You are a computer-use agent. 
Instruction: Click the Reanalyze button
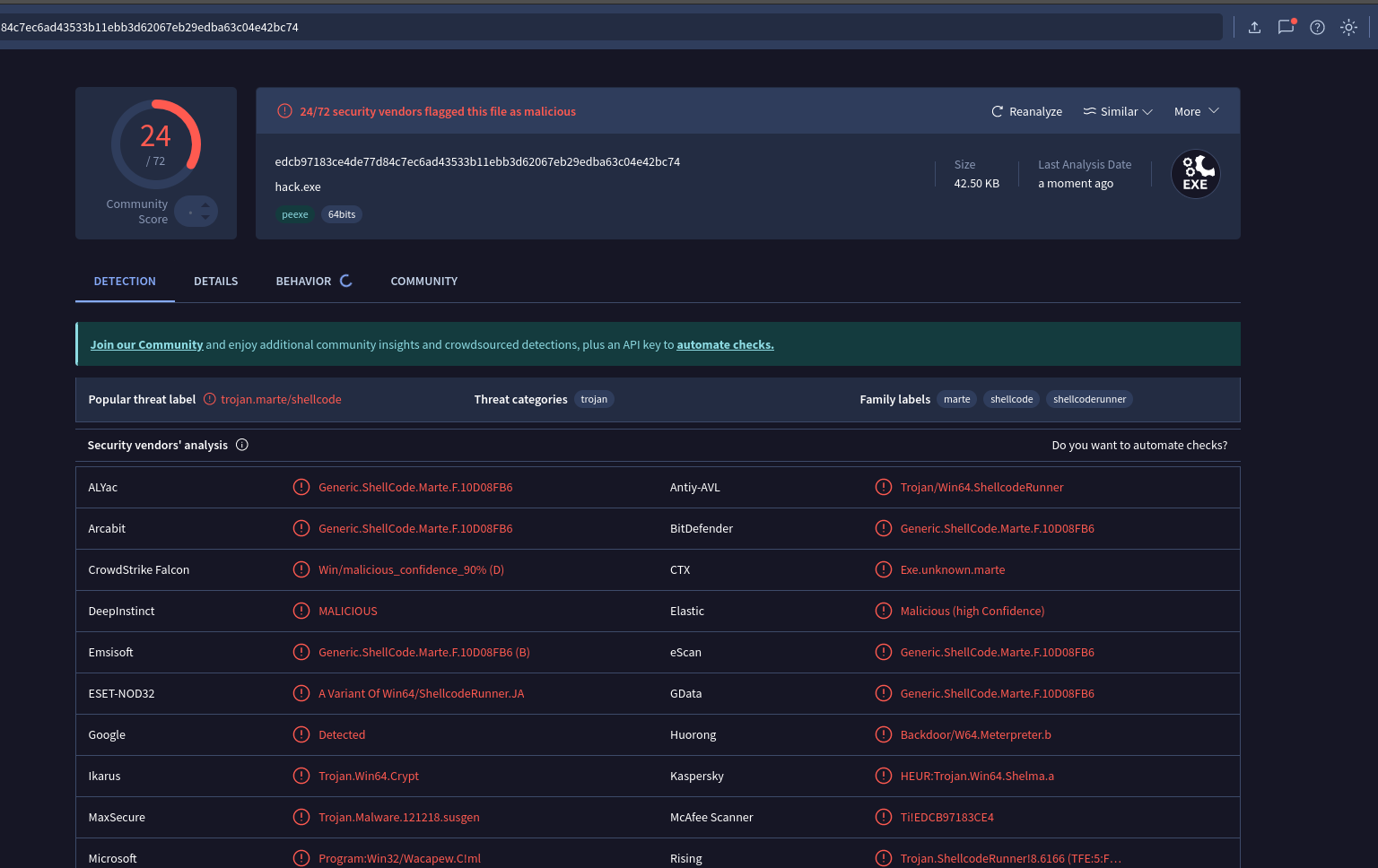(x=1026, y=111)
